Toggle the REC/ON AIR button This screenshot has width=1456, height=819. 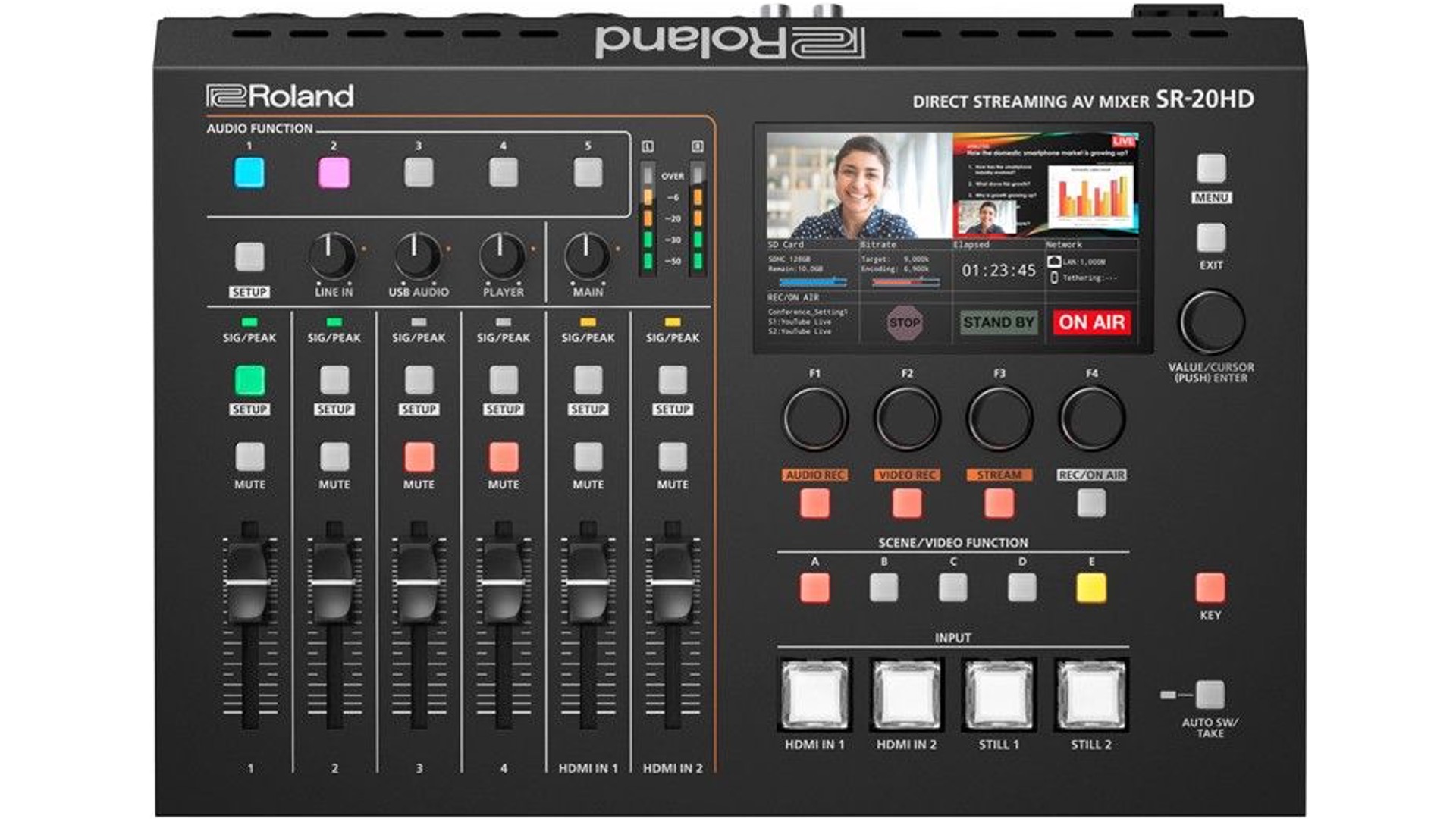pyautogui.click(x=1091, y=504)
